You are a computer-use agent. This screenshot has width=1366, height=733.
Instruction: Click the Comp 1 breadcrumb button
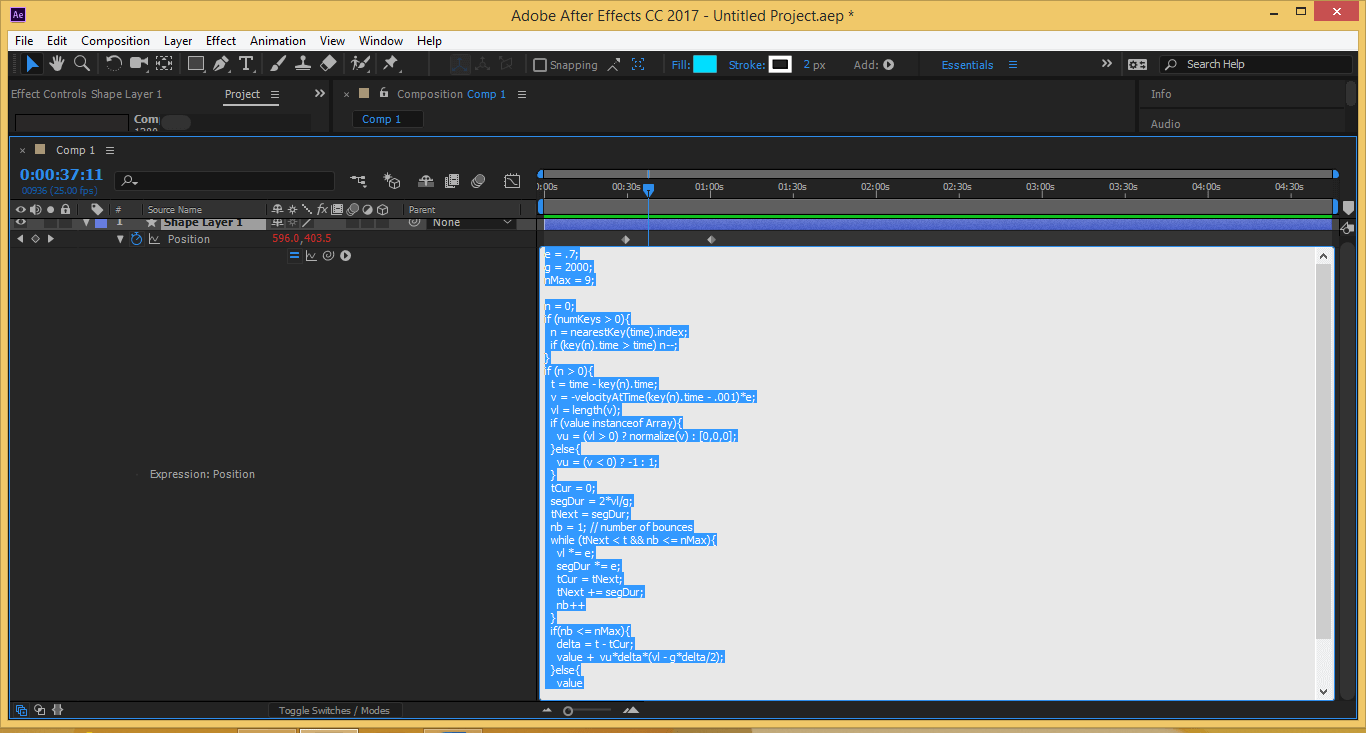click(387, 119)
